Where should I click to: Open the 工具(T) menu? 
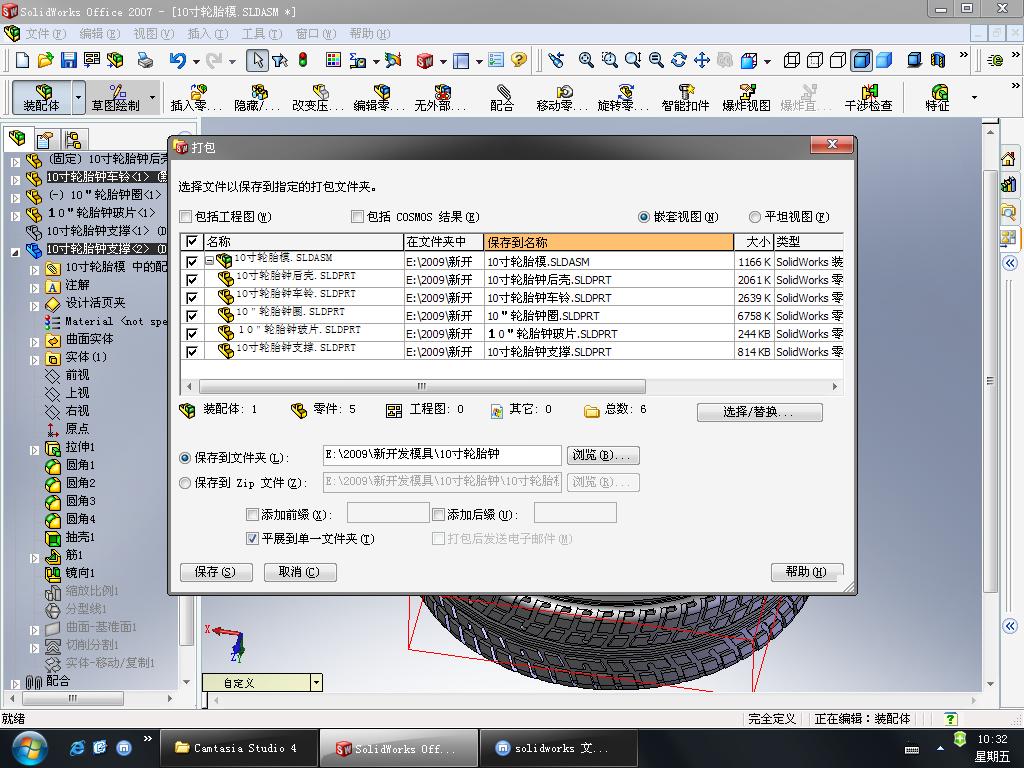262,33
